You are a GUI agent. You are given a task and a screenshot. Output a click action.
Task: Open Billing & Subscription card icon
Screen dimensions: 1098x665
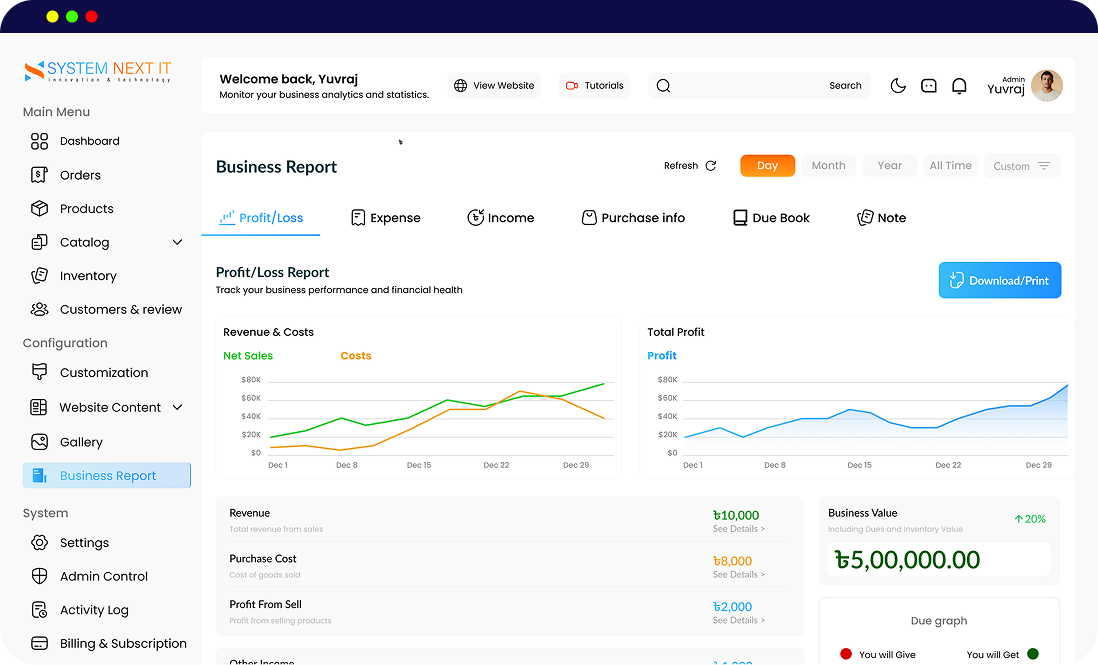click(x=39, y=643)
